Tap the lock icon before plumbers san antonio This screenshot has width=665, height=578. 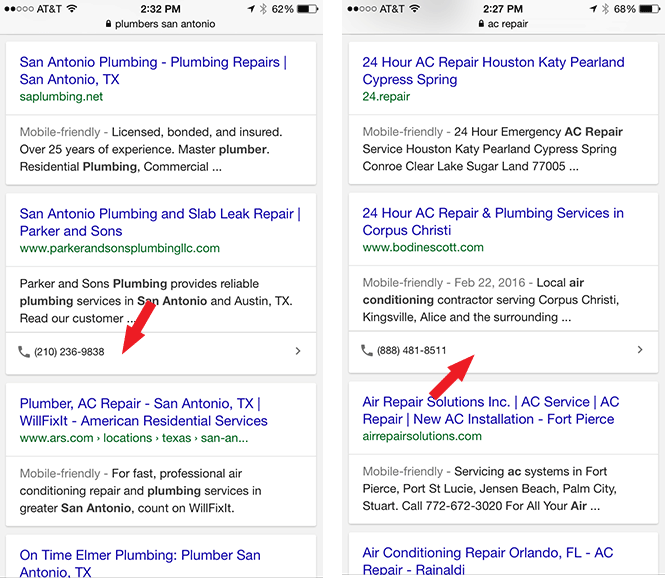pos(106,24)
